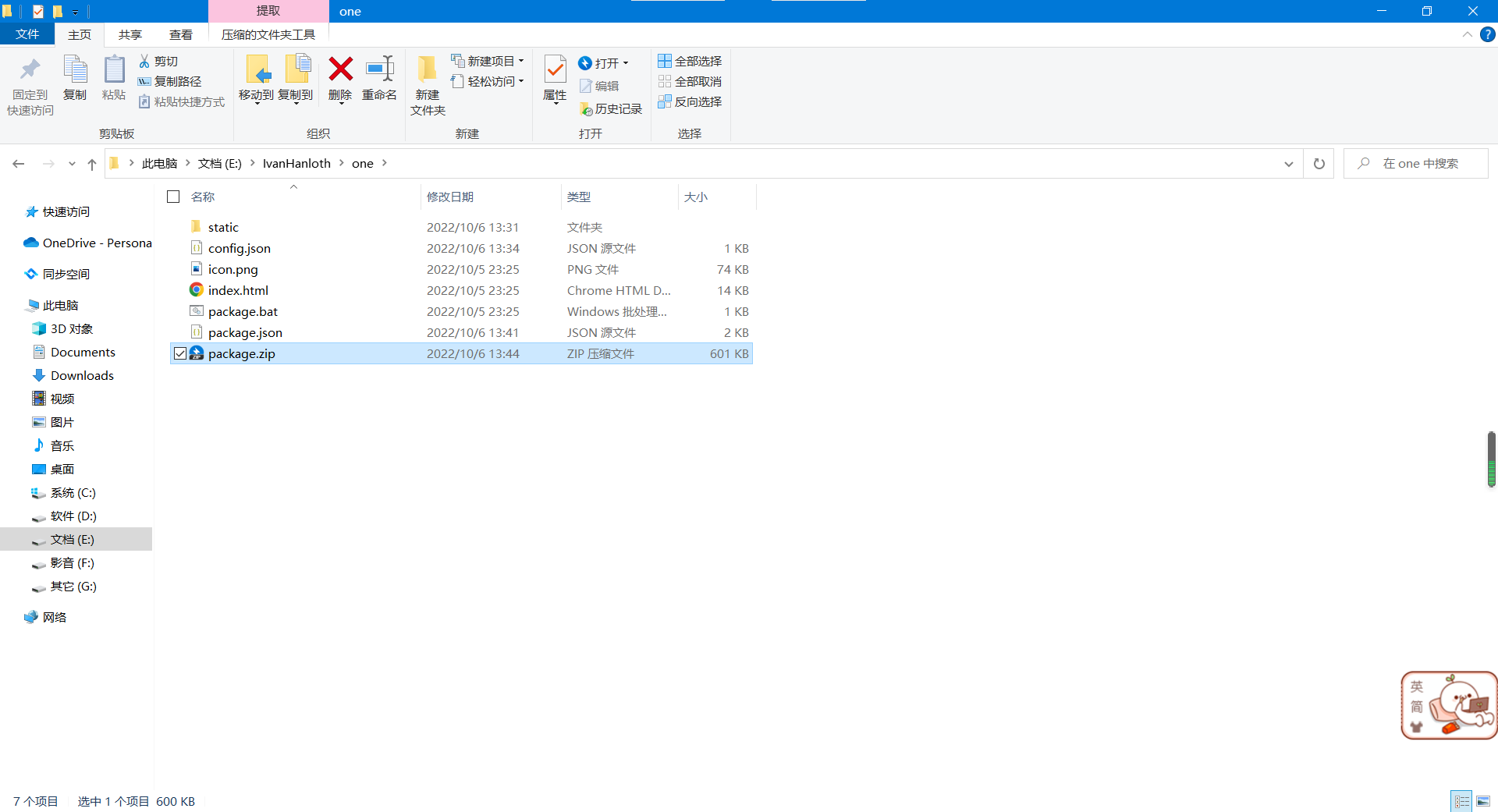The width and height of the screenshot is (1498, 812).
Task: Click IvanHanloth in the breadcrumb path
Action: [296, 164]
